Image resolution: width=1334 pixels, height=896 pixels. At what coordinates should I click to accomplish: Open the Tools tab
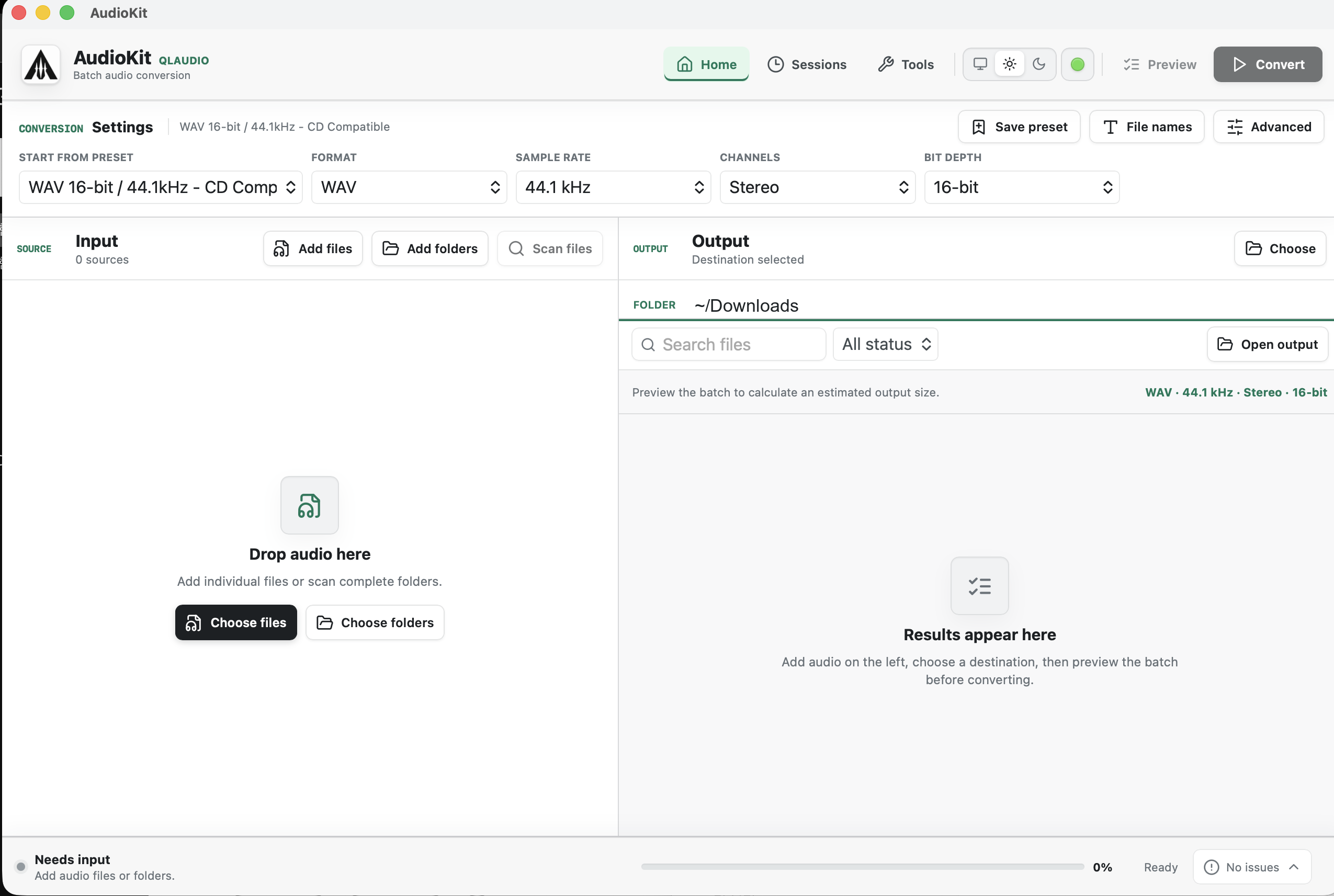tap(906, 64)
